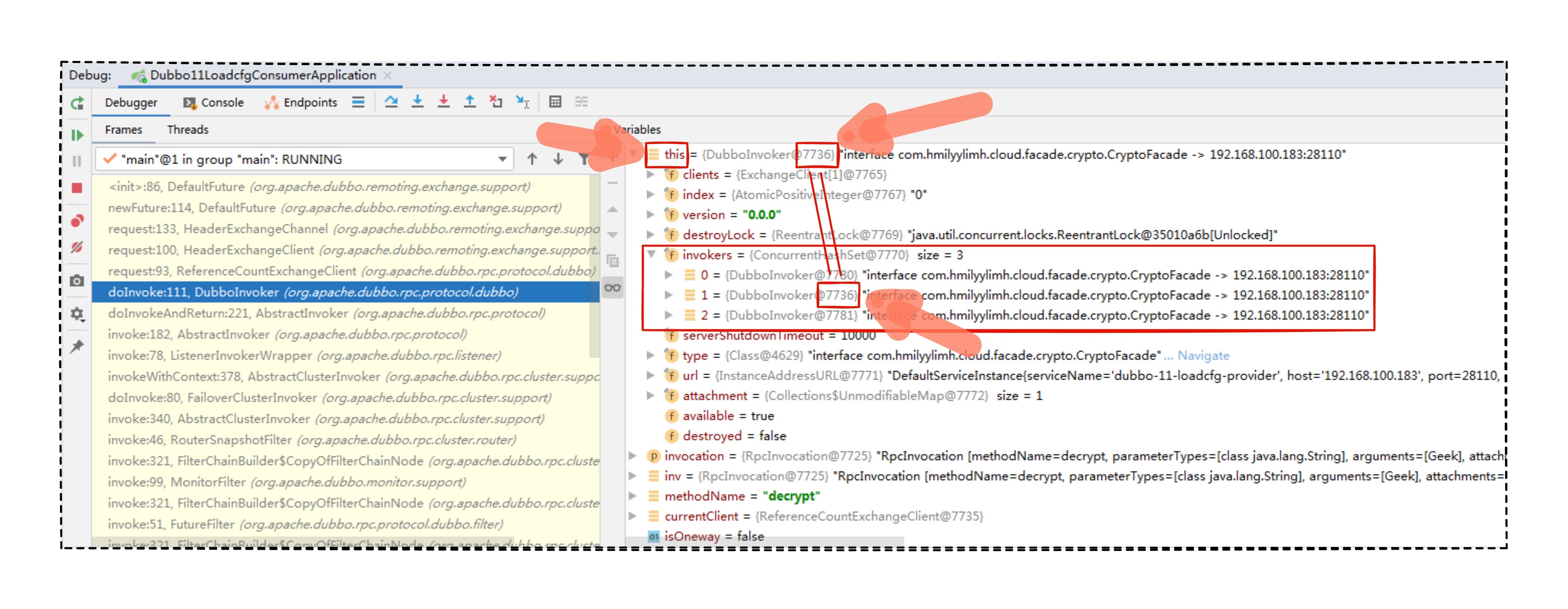Open the View Breakpoints icon

(x=77, y=220)
